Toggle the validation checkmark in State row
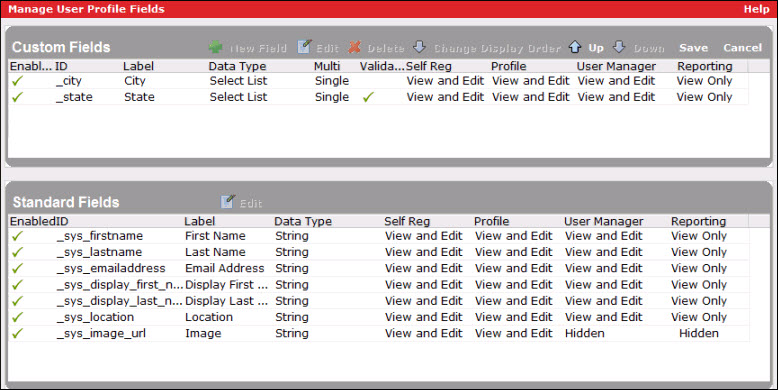Screen dimensions: 778x390 pyautogui.click(x=368, y=97)
